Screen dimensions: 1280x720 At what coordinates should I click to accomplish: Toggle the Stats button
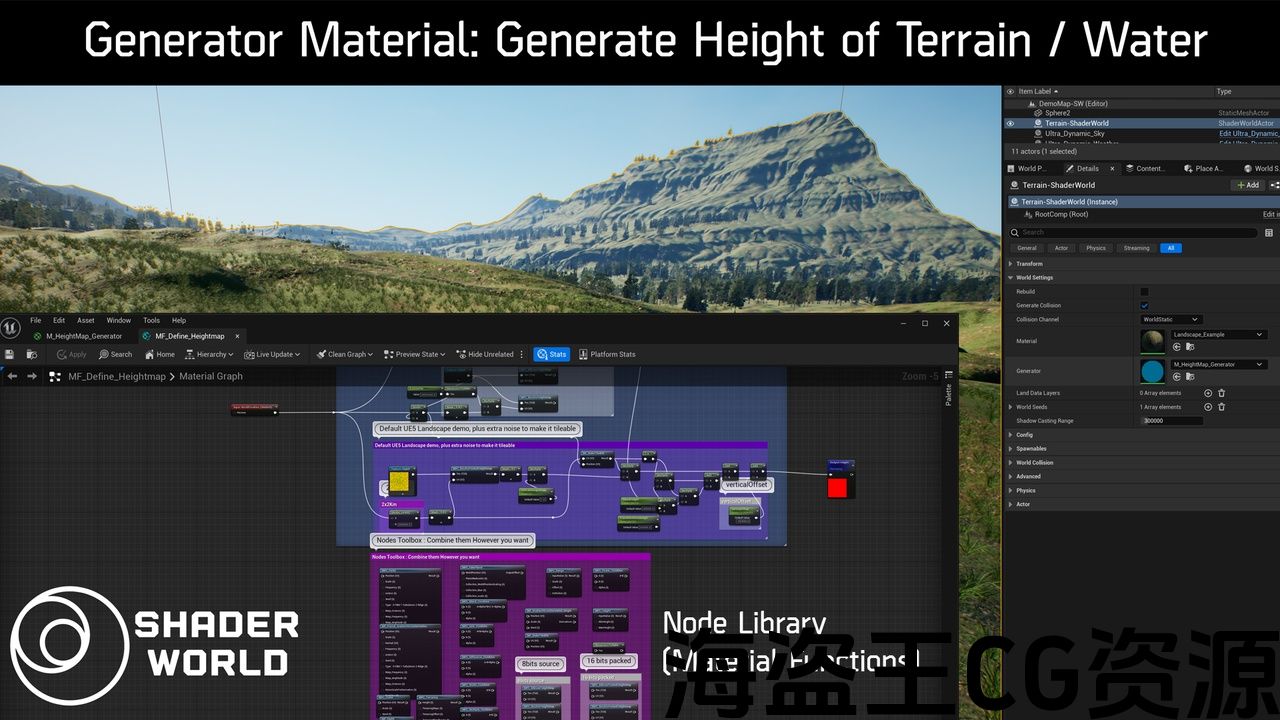(x=551, y=354)
